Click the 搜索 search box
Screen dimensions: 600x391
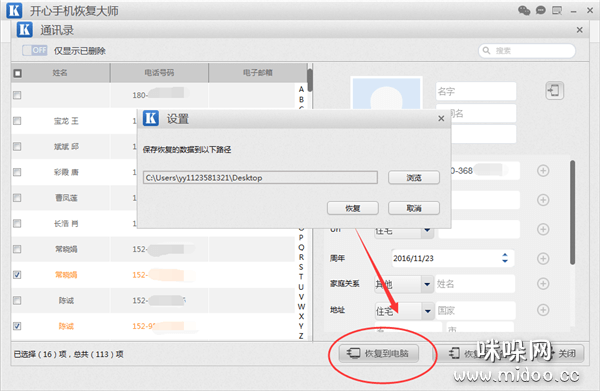click(527, 51)
